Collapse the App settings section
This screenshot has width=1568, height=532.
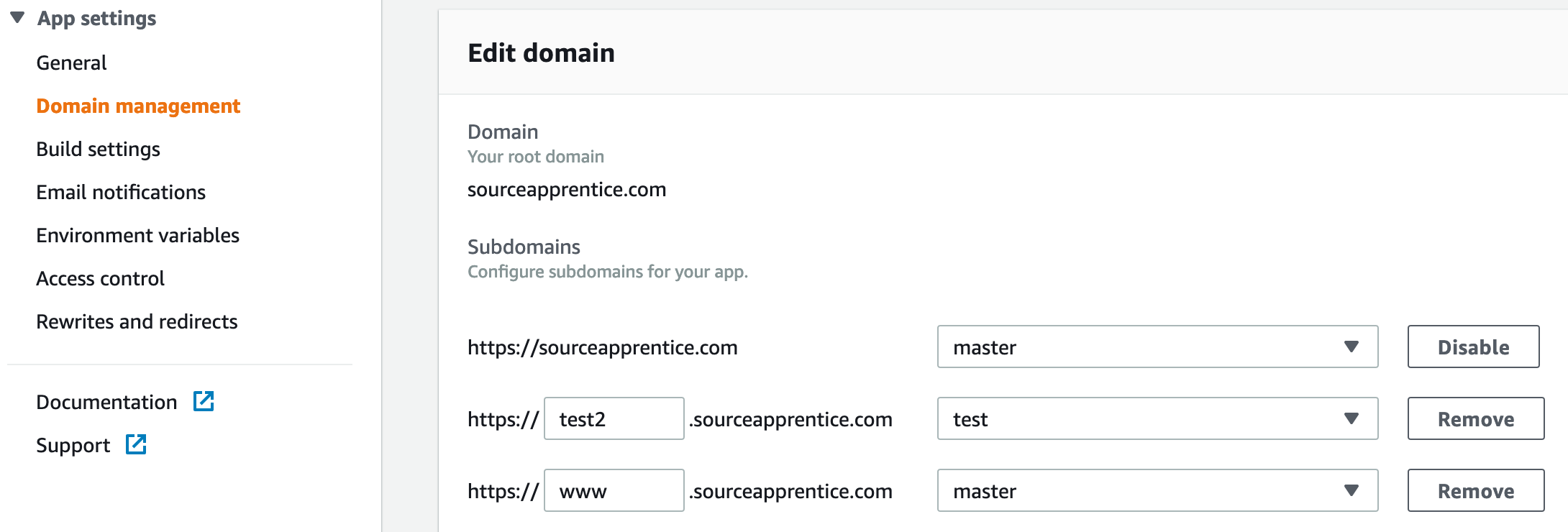pyautogui.click(x=17, y=18)
